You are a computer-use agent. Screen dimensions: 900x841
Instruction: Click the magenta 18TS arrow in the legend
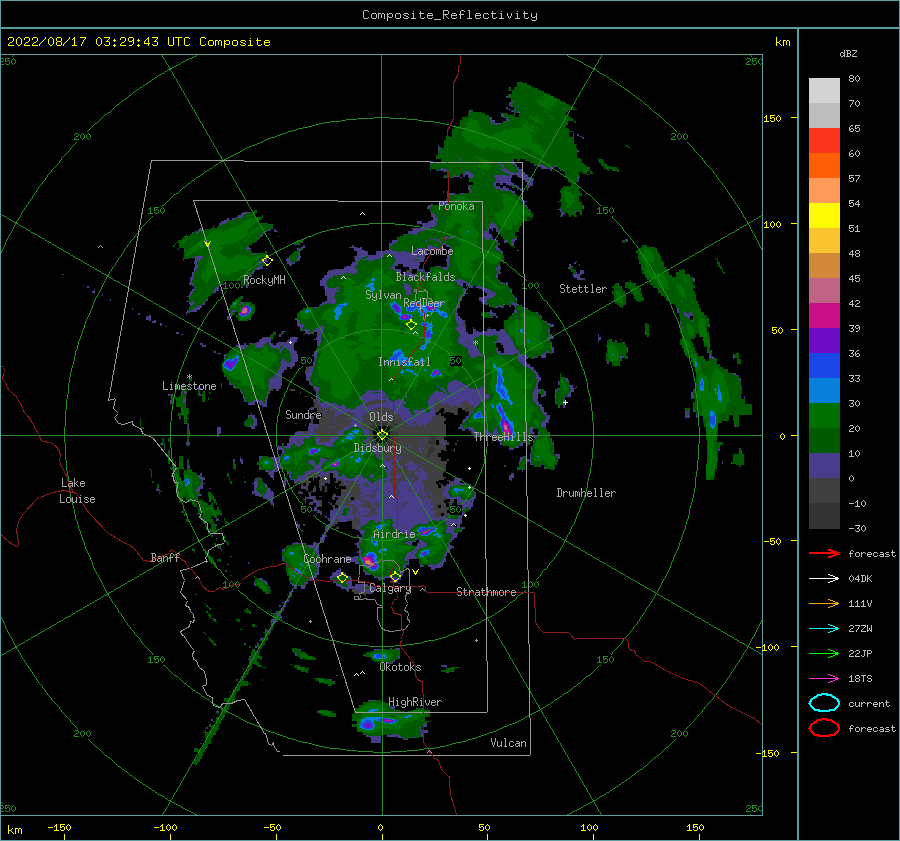(824, 679)
